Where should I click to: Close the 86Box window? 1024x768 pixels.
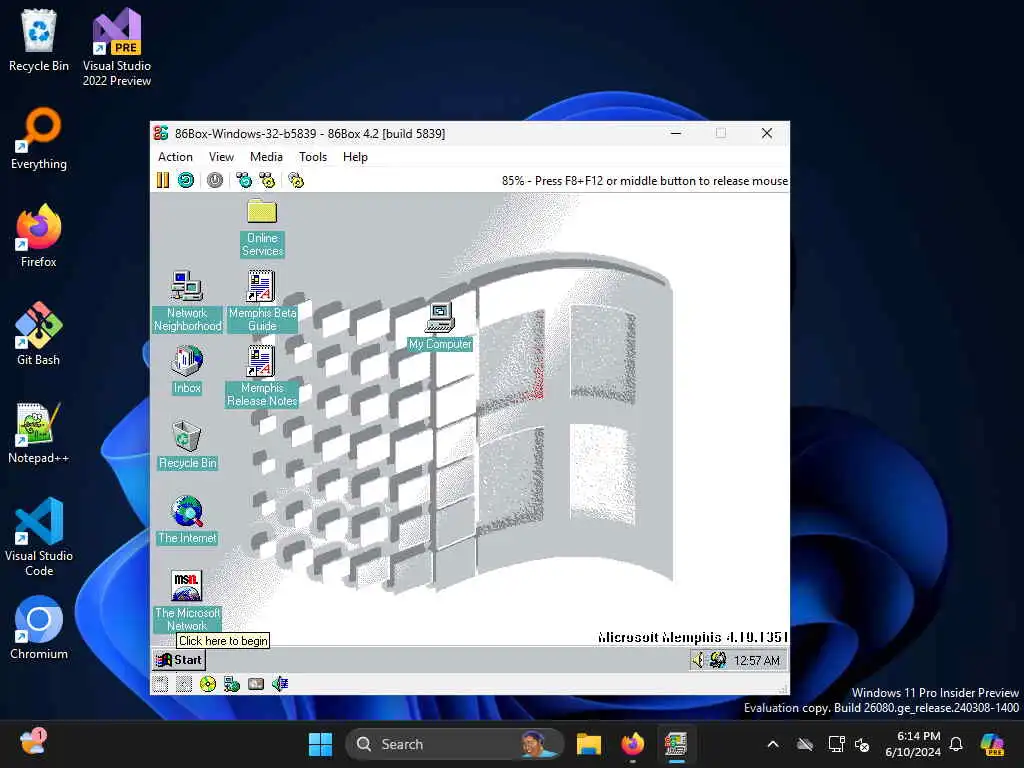(x=767, y=133)
